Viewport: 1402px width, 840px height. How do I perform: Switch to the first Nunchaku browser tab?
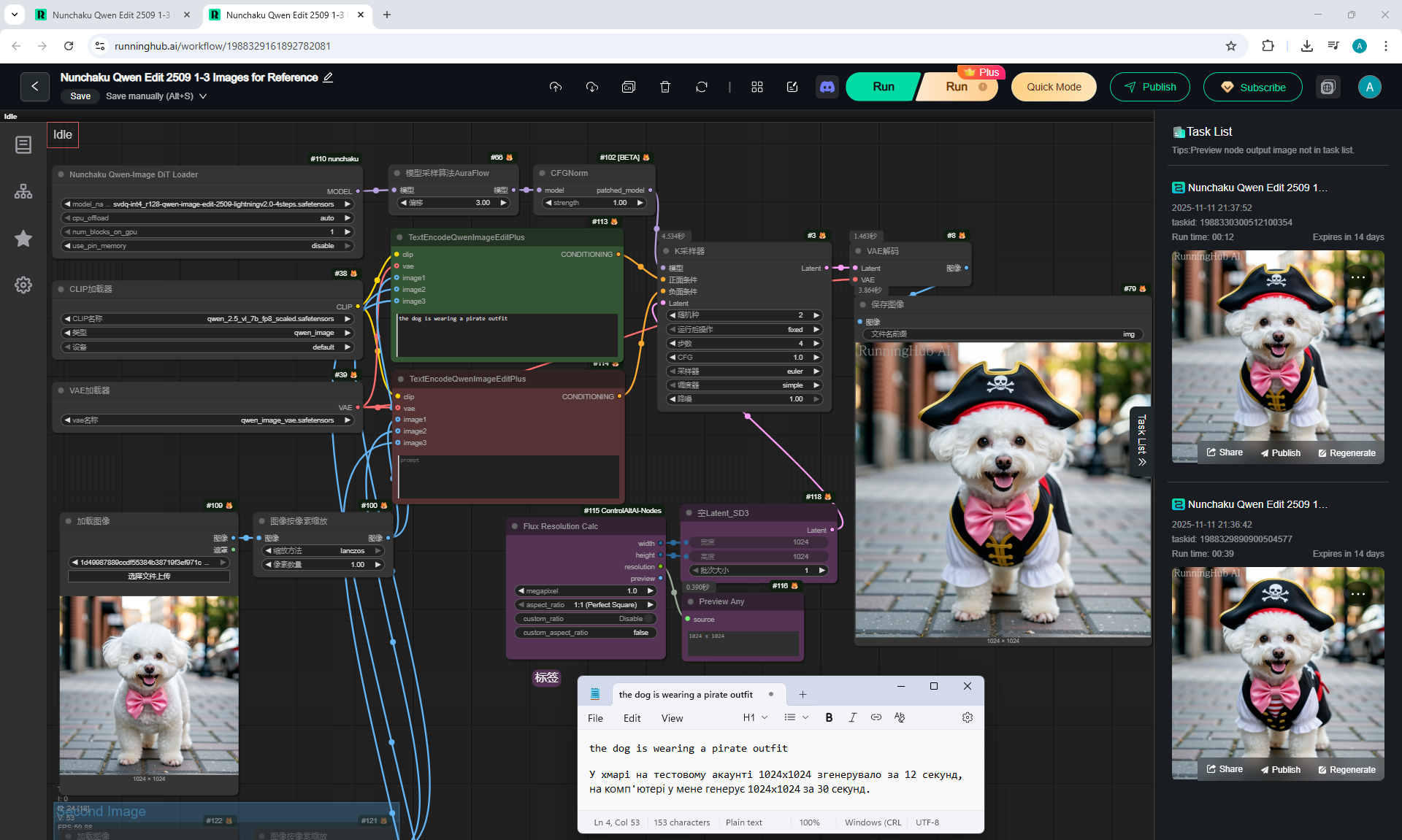(110, 15)
